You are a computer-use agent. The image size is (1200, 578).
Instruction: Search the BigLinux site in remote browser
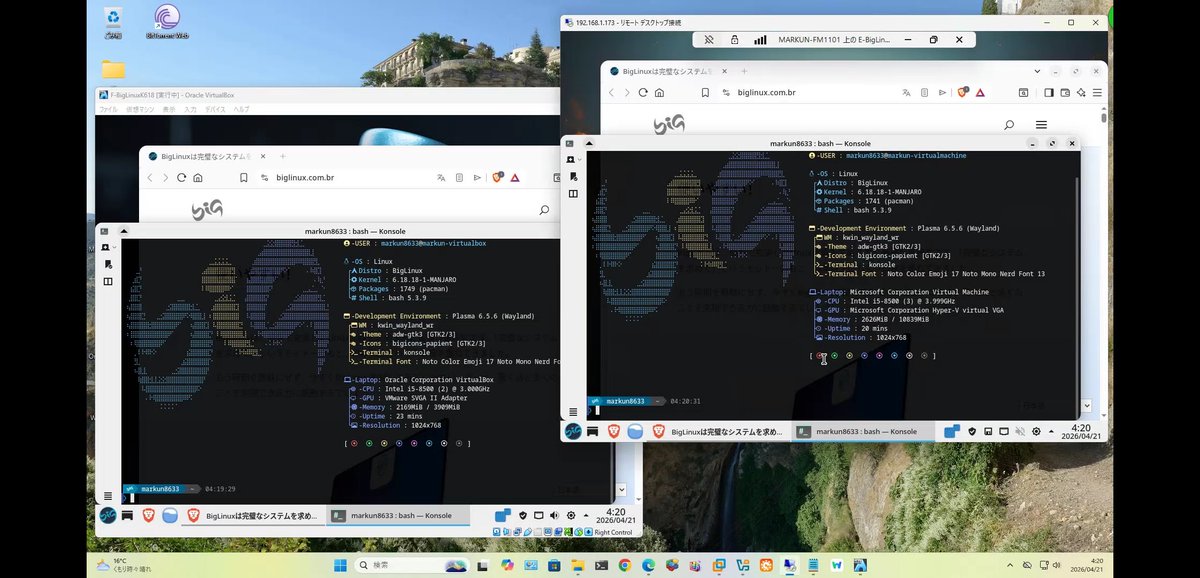pyautogui.click(x=1009, y=125)
